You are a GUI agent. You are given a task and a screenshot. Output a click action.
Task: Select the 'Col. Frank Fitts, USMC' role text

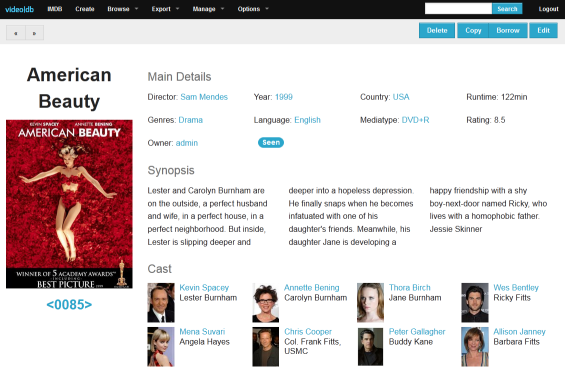[312, 346]
